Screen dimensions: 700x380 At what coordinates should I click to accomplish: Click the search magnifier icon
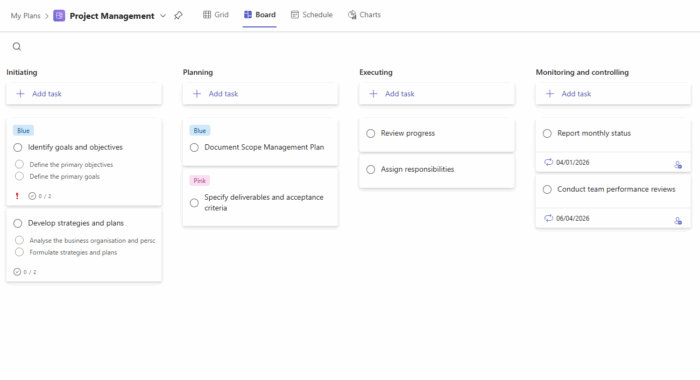tap(17, 46)
